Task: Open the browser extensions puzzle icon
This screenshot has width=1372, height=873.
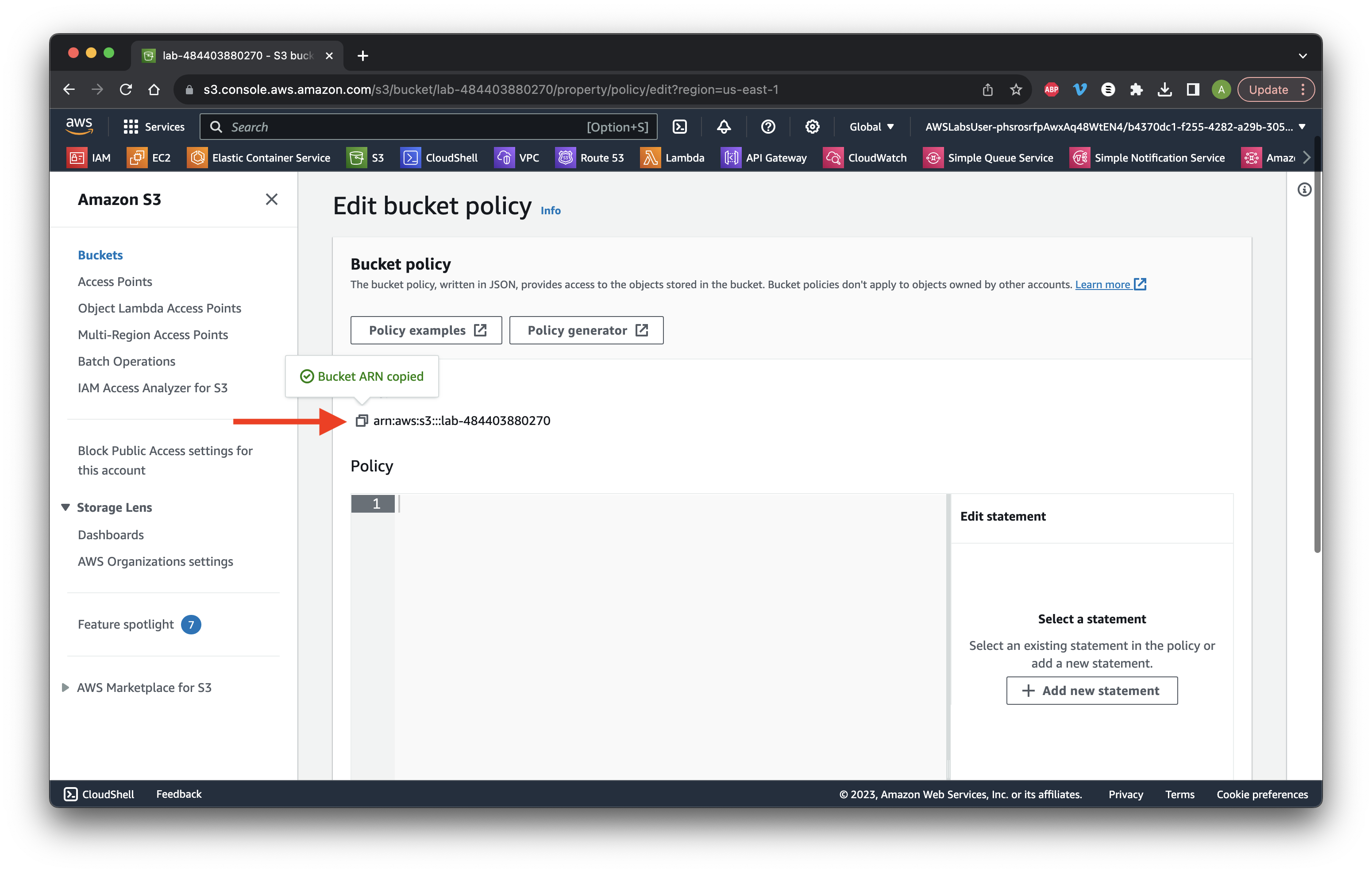Action: pyautogui.click(x=1136, y=89)
